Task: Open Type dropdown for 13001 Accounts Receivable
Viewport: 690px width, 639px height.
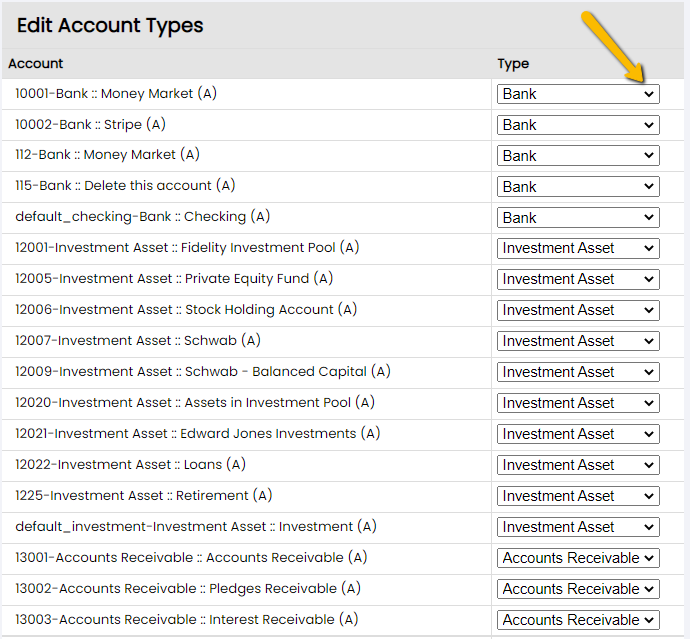Action: coord(578,558)
